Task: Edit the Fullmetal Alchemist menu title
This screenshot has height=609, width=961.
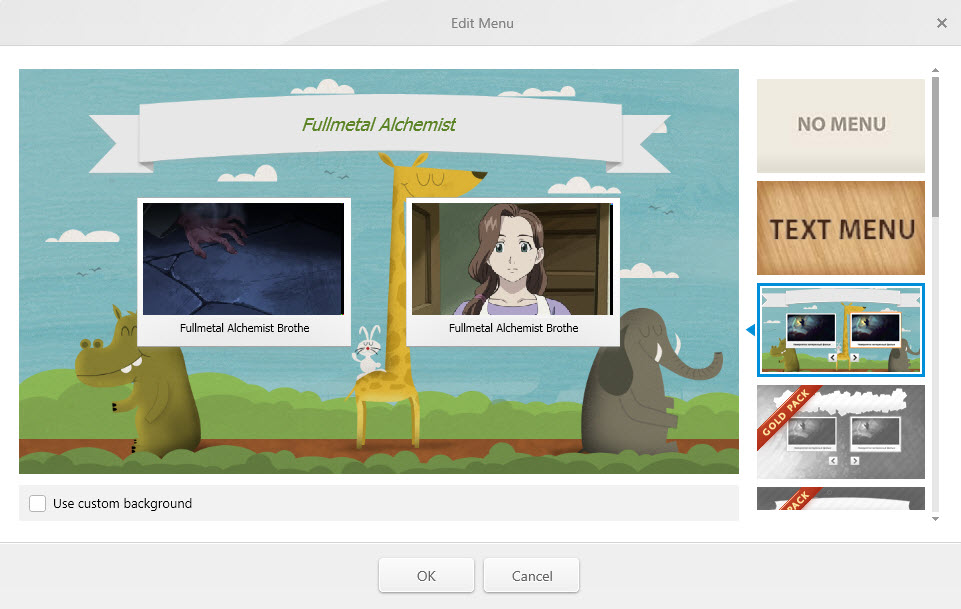Action: (379, 125)
